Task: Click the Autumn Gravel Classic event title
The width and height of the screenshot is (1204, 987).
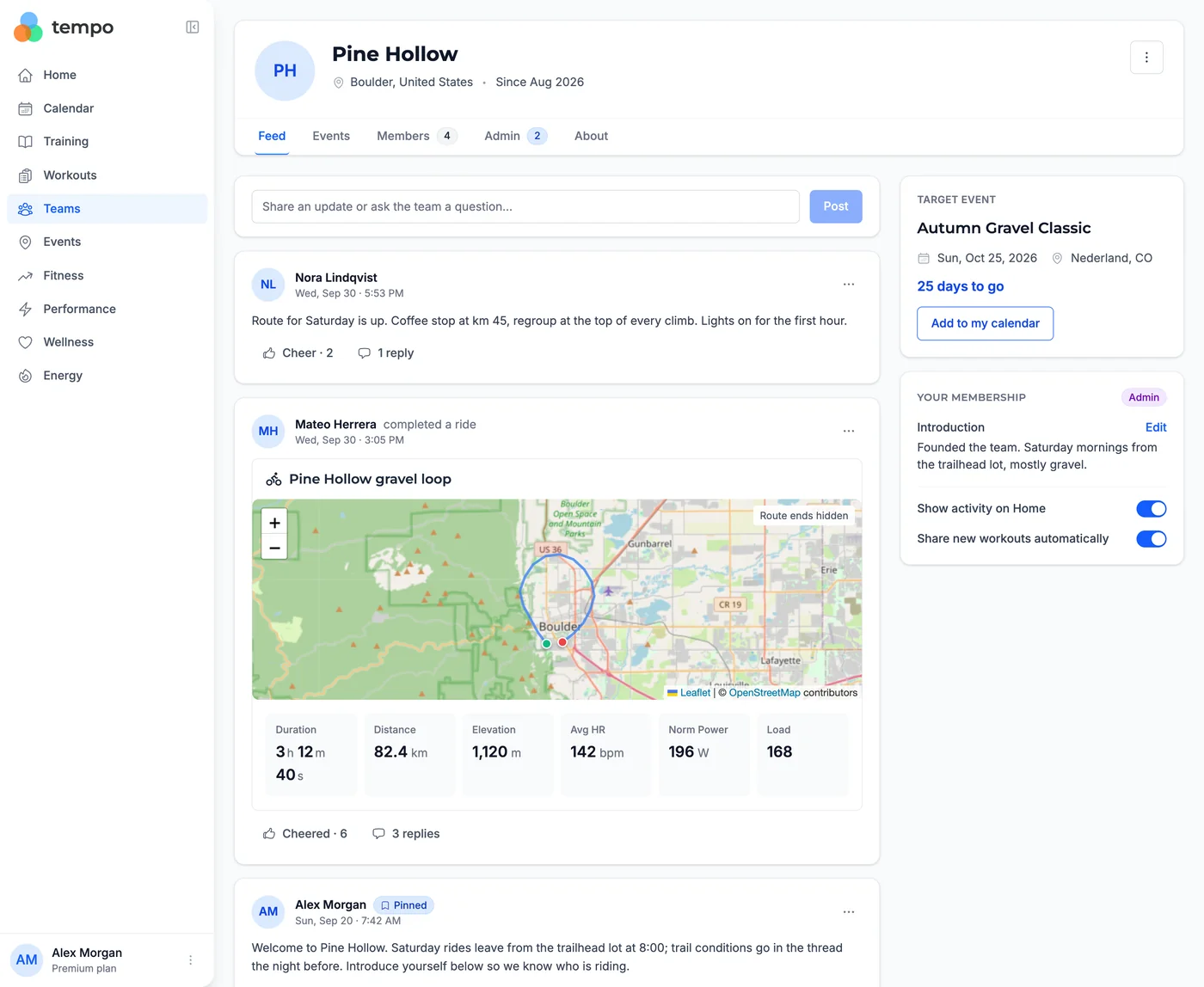Action: pyautogui.click(x=1004, y=228)
